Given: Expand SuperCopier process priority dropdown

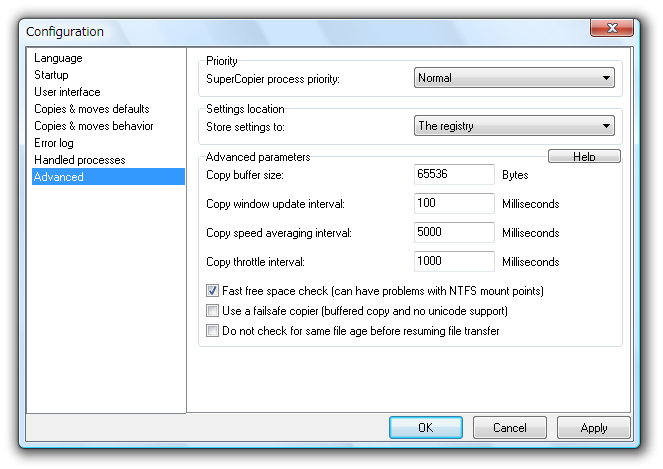Looking at the screenshot, I should pos(514,78).
